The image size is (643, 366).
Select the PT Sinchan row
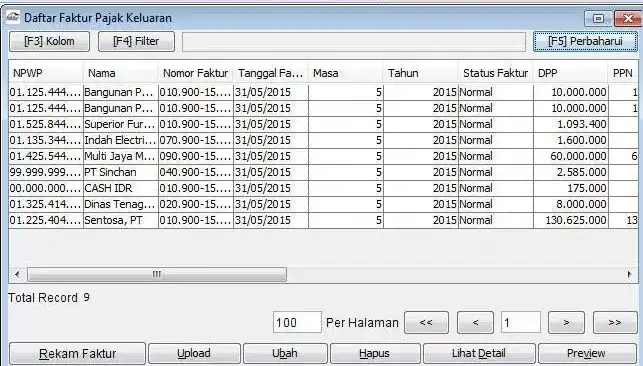pos(323,172)
